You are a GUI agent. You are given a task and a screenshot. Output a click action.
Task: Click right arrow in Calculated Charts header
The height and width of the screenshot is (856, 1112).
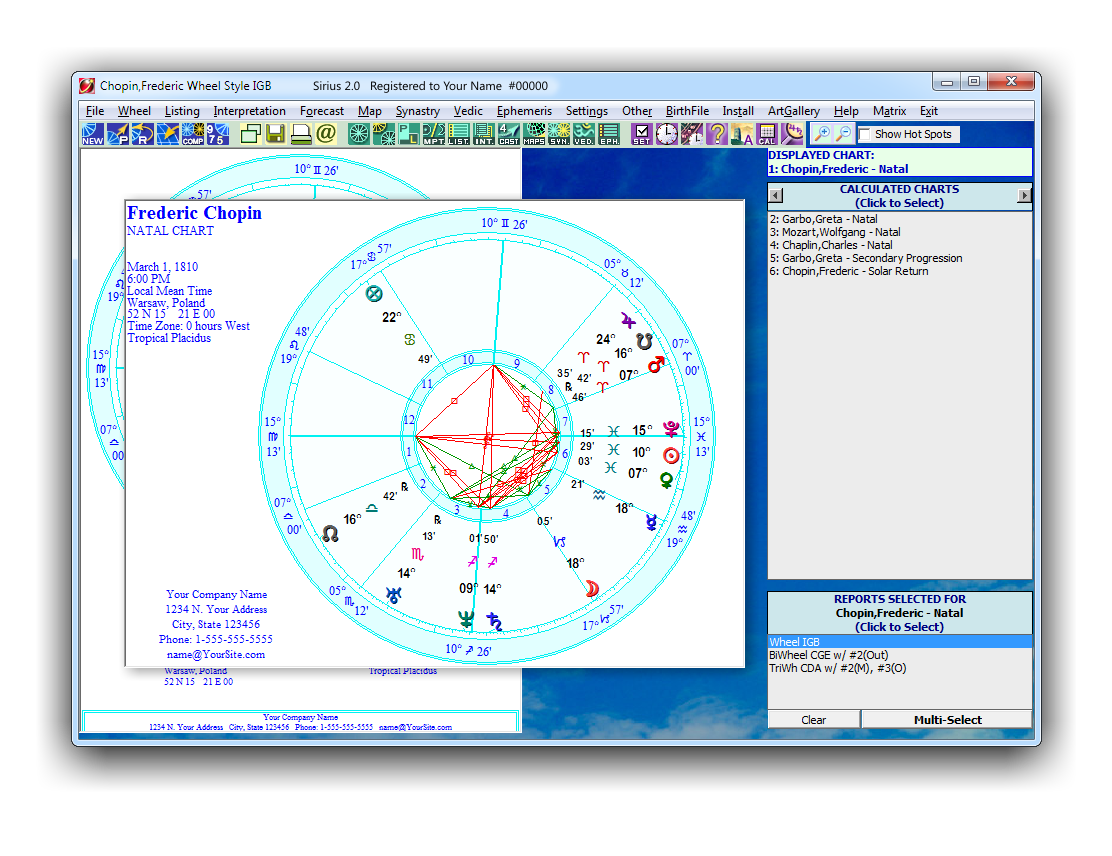(x=1024, y=195)
